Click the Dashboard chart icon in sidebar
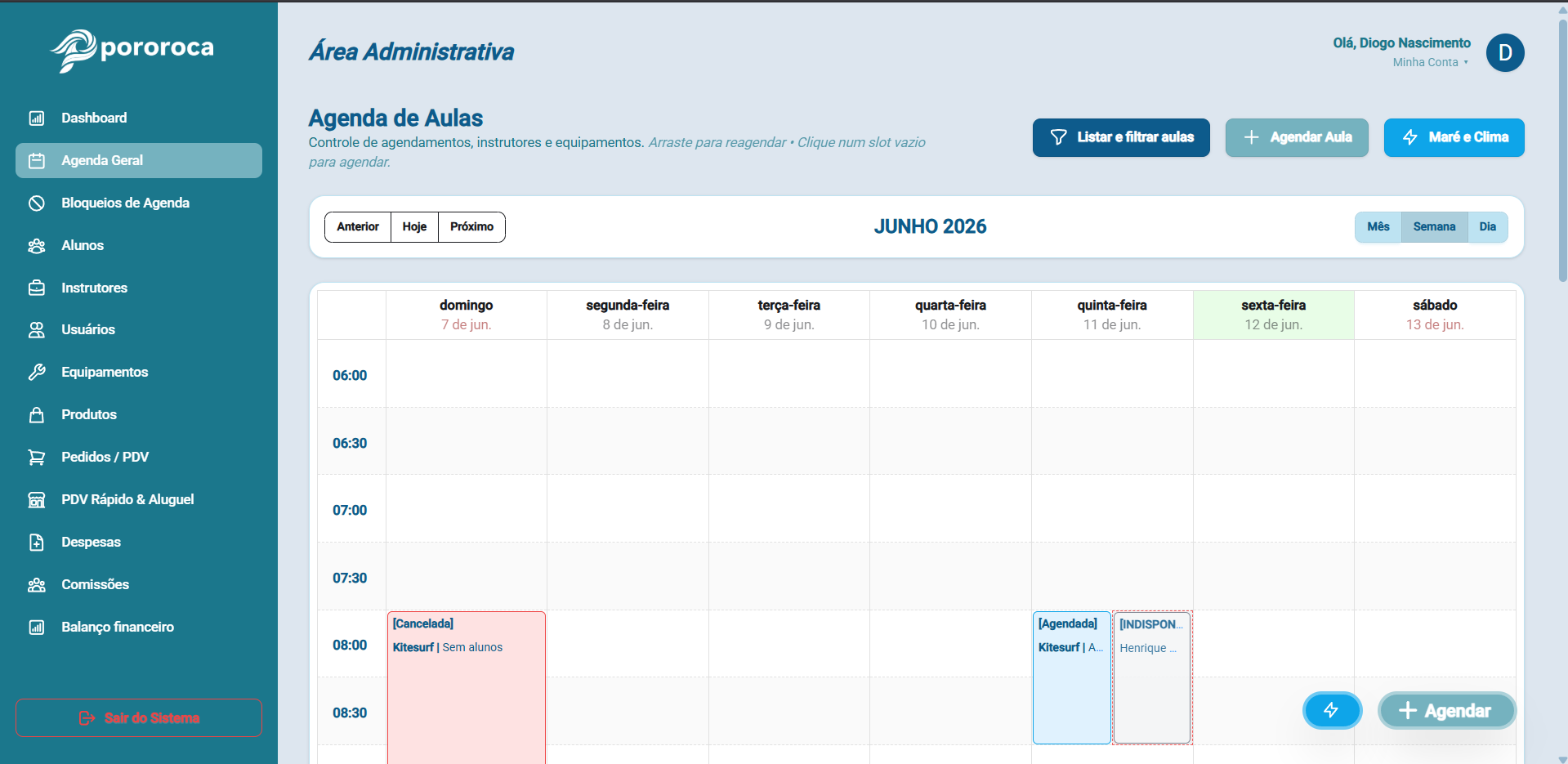The image size is (1568, 764). coord(37,118)
